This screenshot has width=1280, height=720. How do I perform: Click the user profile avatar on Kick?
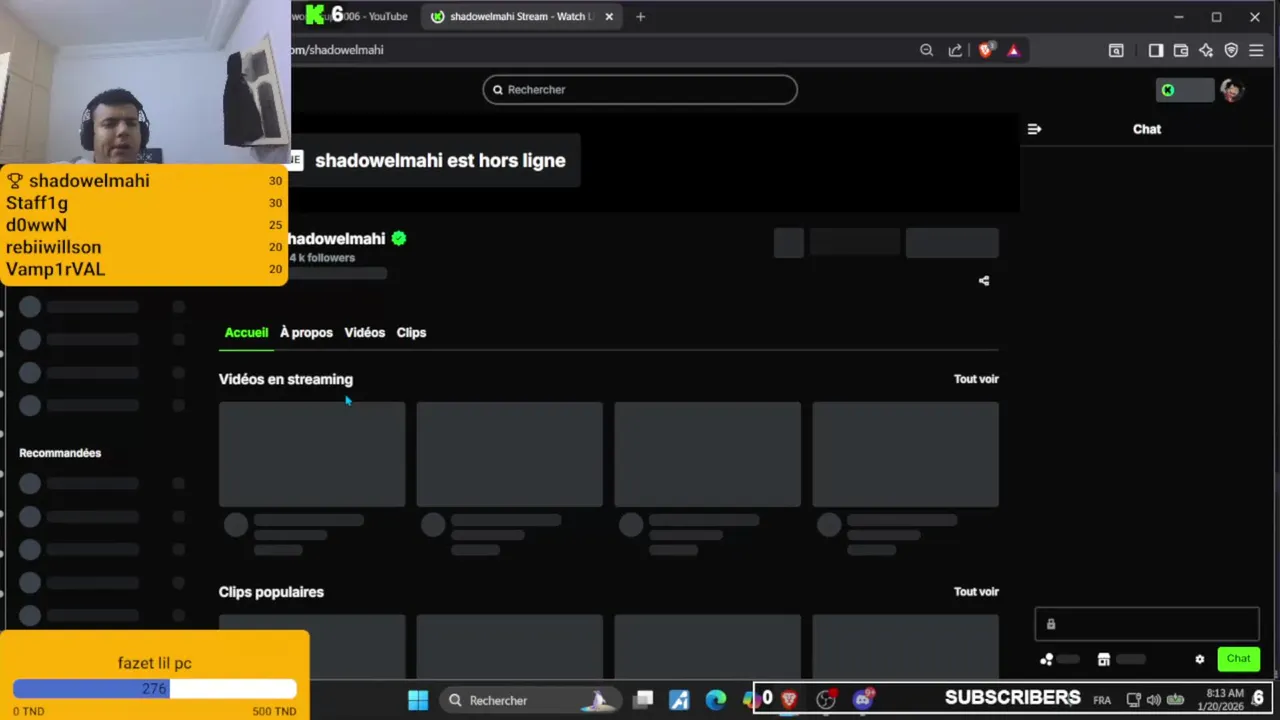[x=1231, y=90]
